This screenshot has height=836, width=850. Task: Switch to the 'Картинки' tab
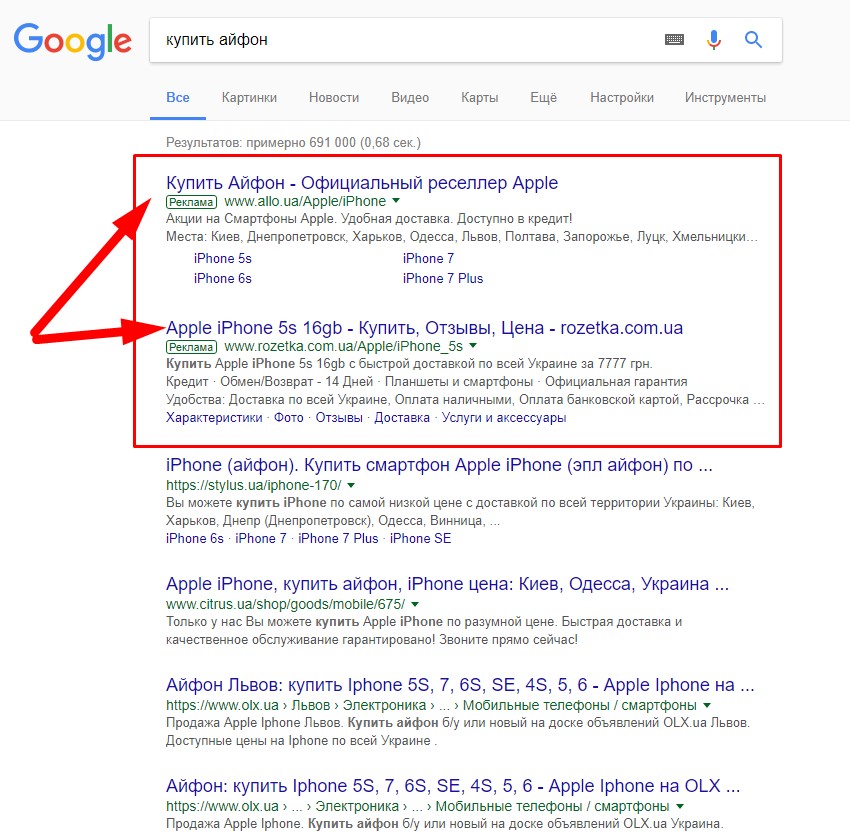click(249, 98)
